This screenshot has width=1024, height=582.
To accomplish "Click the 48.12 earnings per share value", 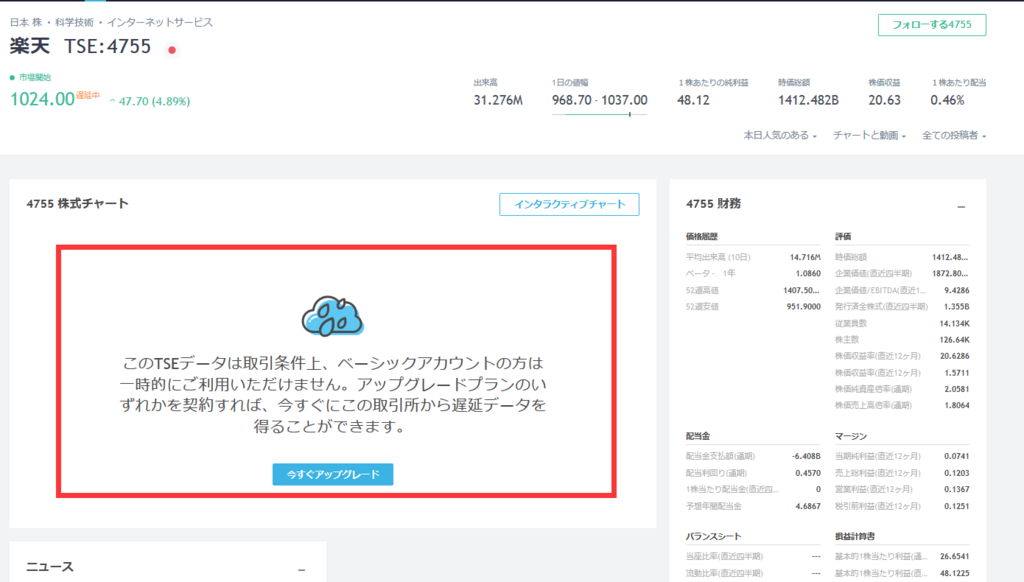I will [x=694, y=100].
